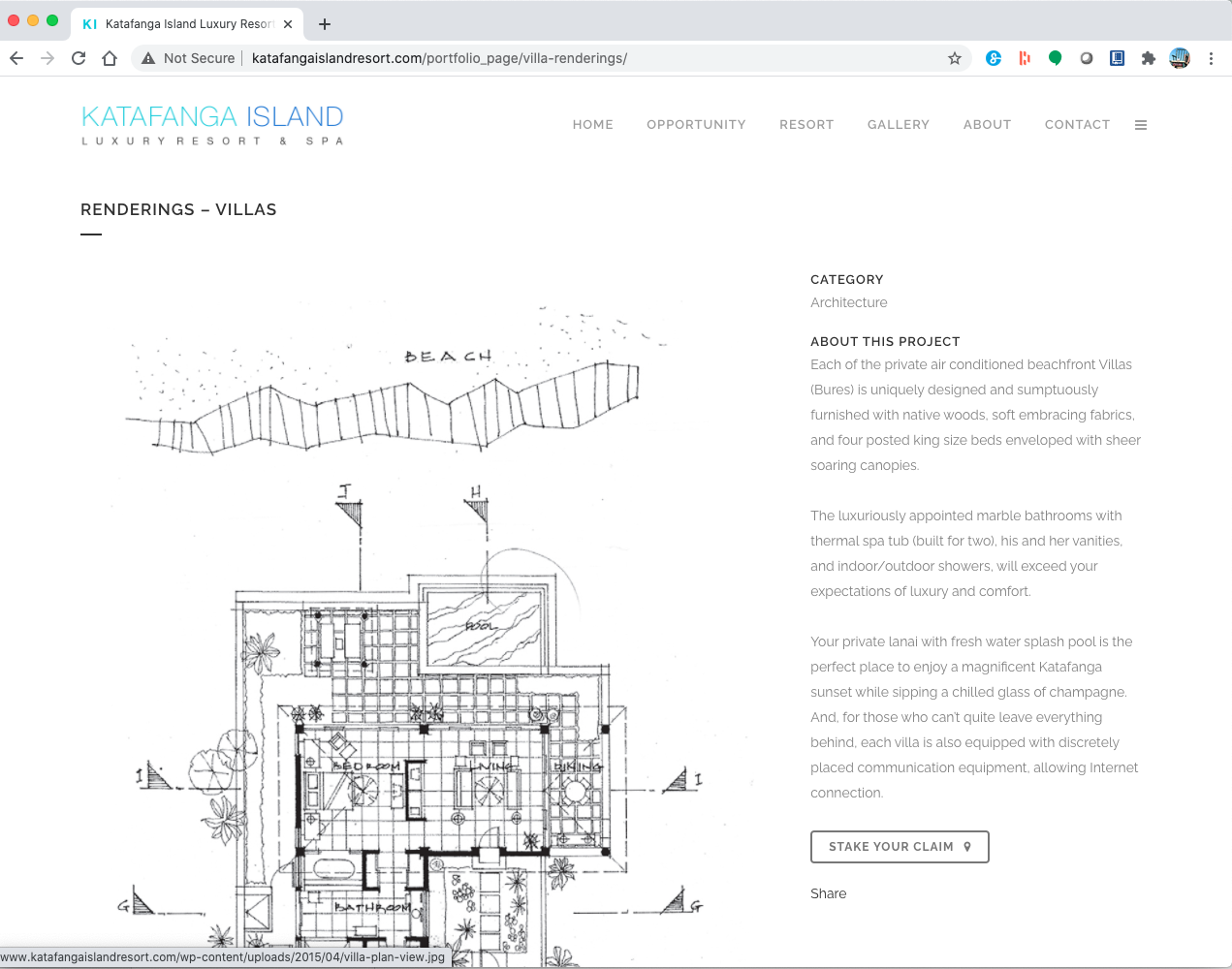Open the Extensions puzzle menu
The image size is (1232, 969).
point(1149,58)
